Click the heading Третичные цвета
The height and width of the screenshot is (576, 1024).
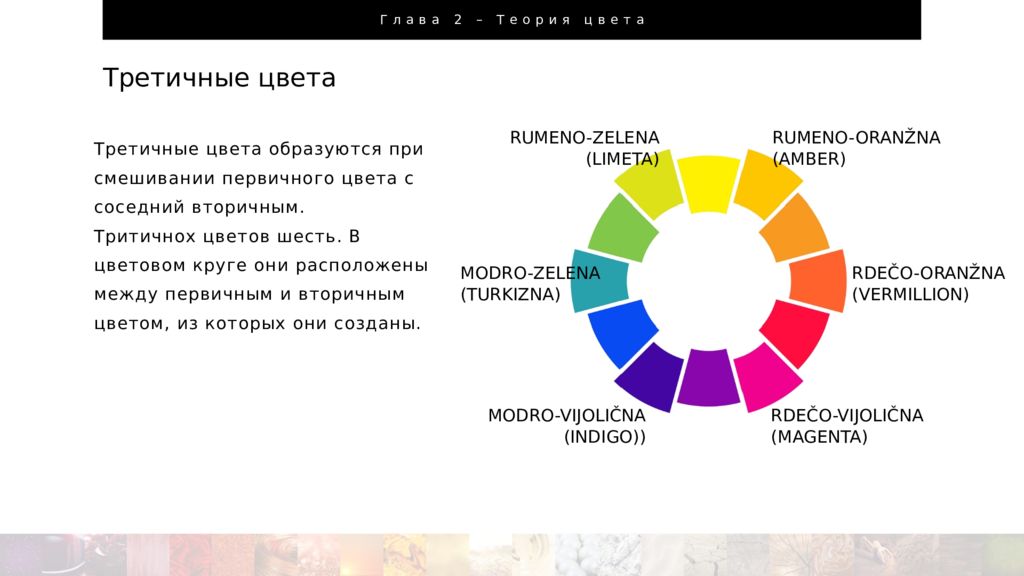pos(219,78)
